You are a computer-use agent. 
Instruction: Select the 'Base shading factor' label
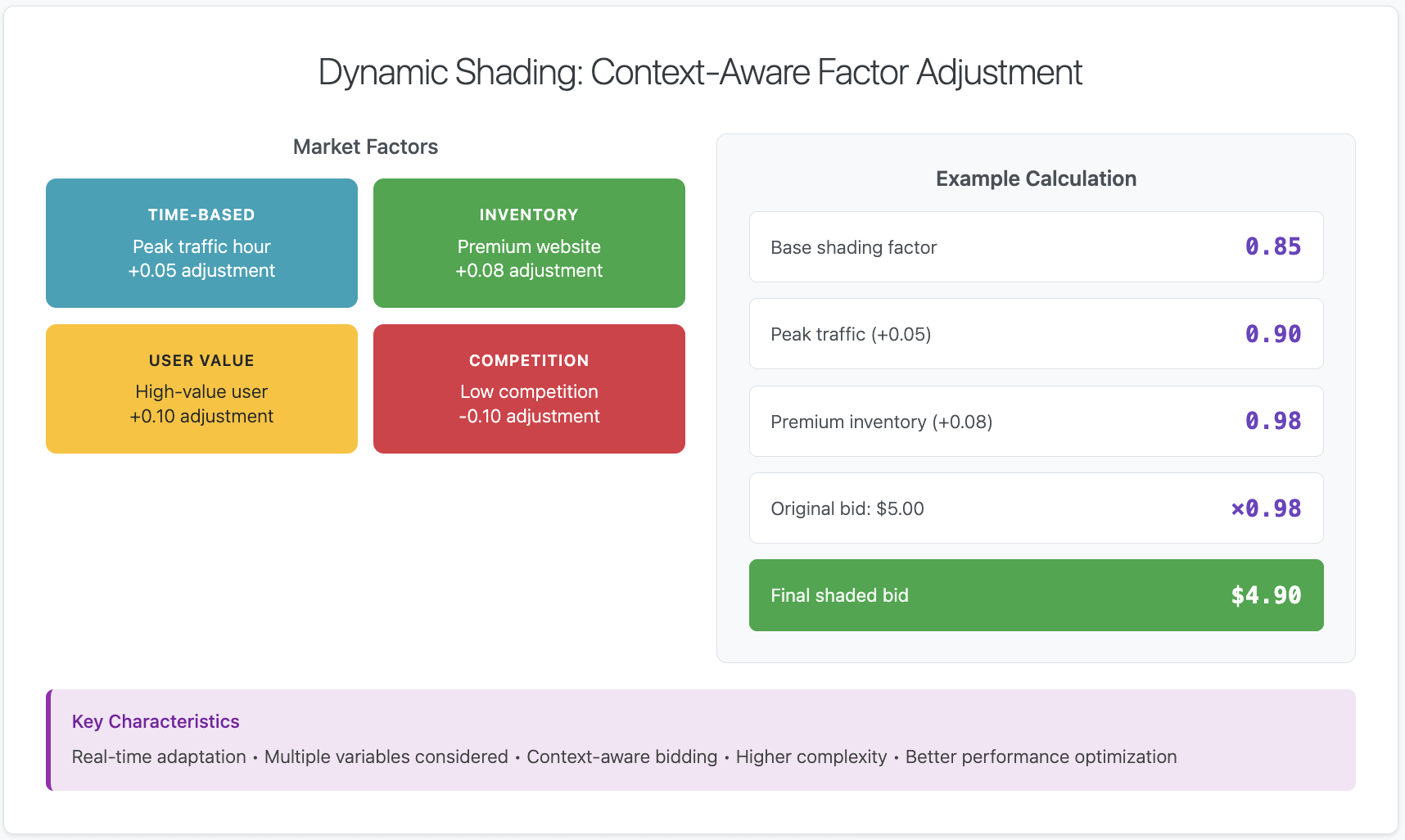tap(853, 247)
